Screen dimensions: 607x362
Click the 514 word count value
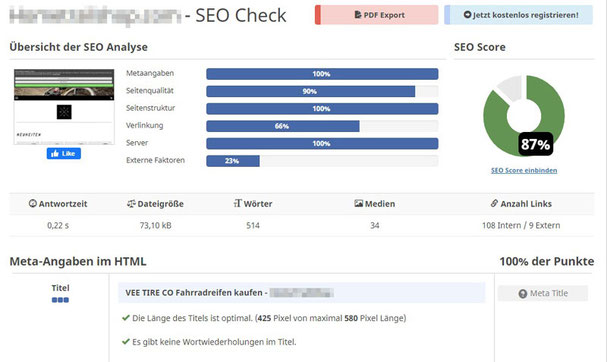pos(253,225)
